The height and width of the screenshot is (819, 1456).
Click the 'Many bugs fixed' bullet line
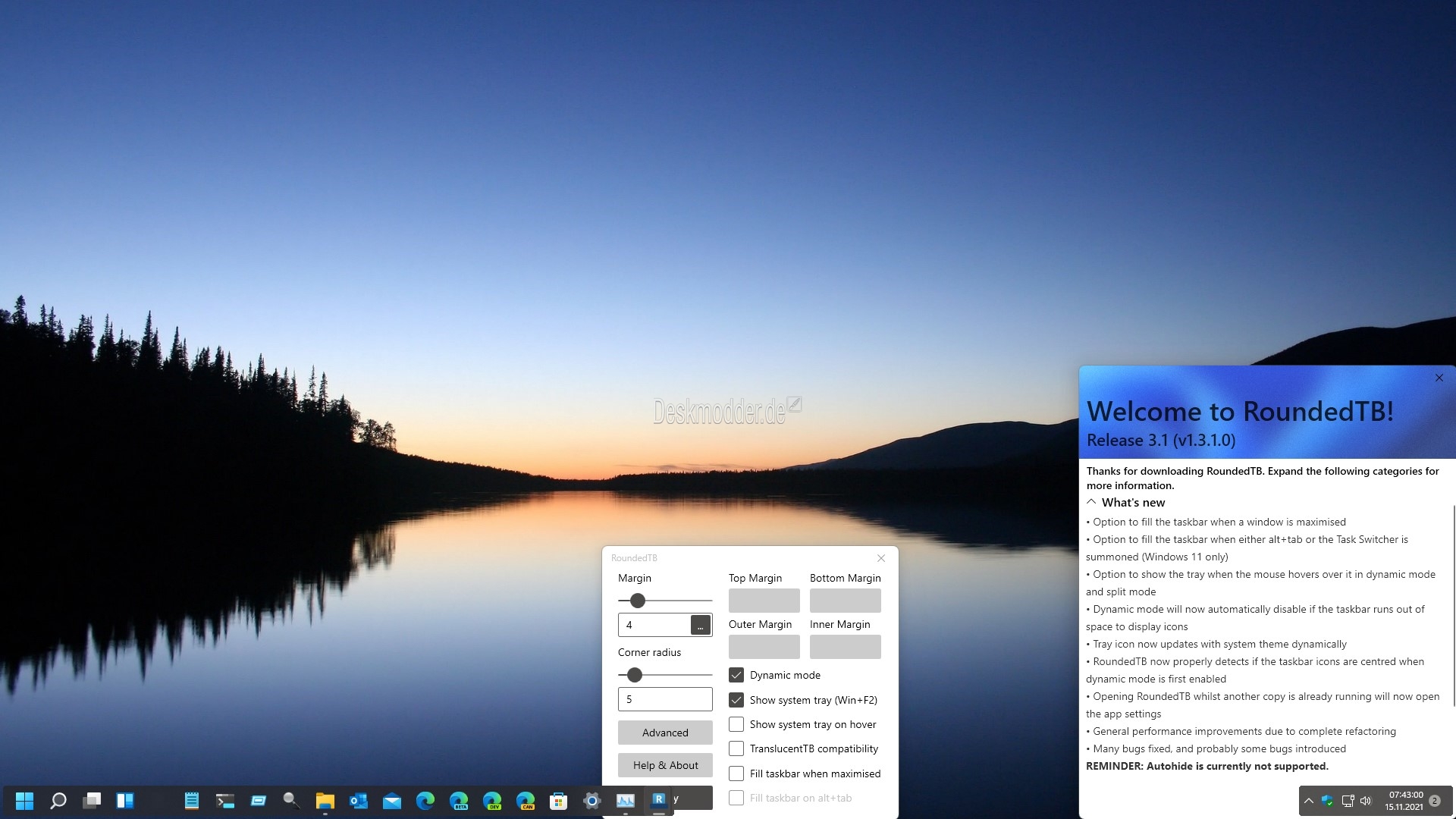coord(1216,748)
